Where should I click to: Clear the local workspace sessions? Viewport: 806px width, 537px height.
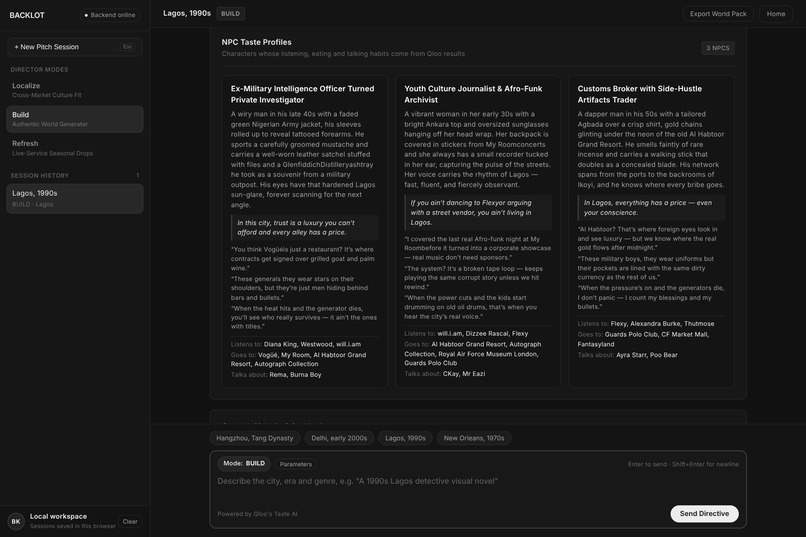pyautogui.click(x=130, y=521)
